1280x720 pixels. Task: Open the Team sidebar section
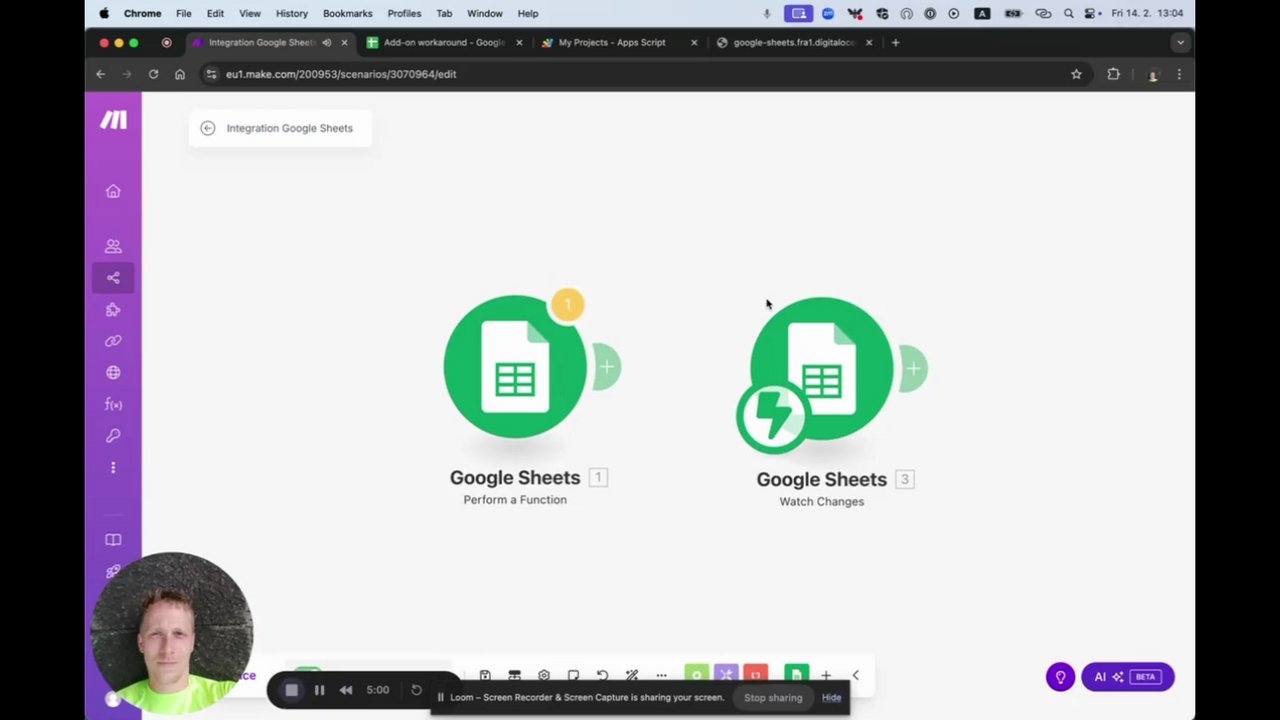(x=113, y=246)
